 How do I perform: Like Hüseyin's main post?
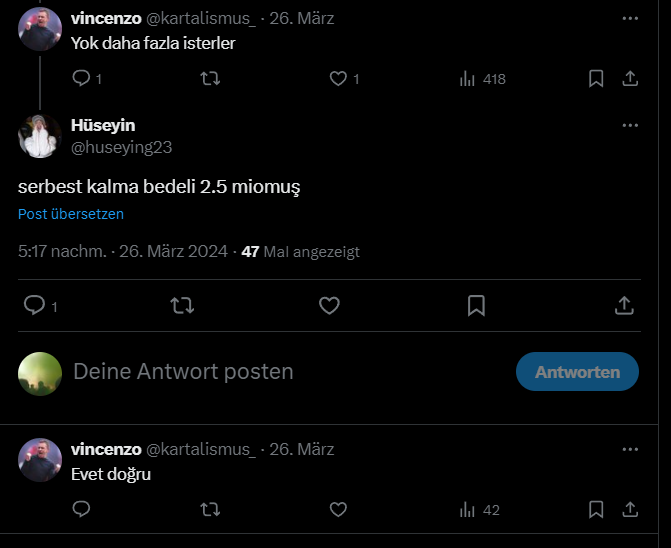pyautogui.click(x=329, y=305)
